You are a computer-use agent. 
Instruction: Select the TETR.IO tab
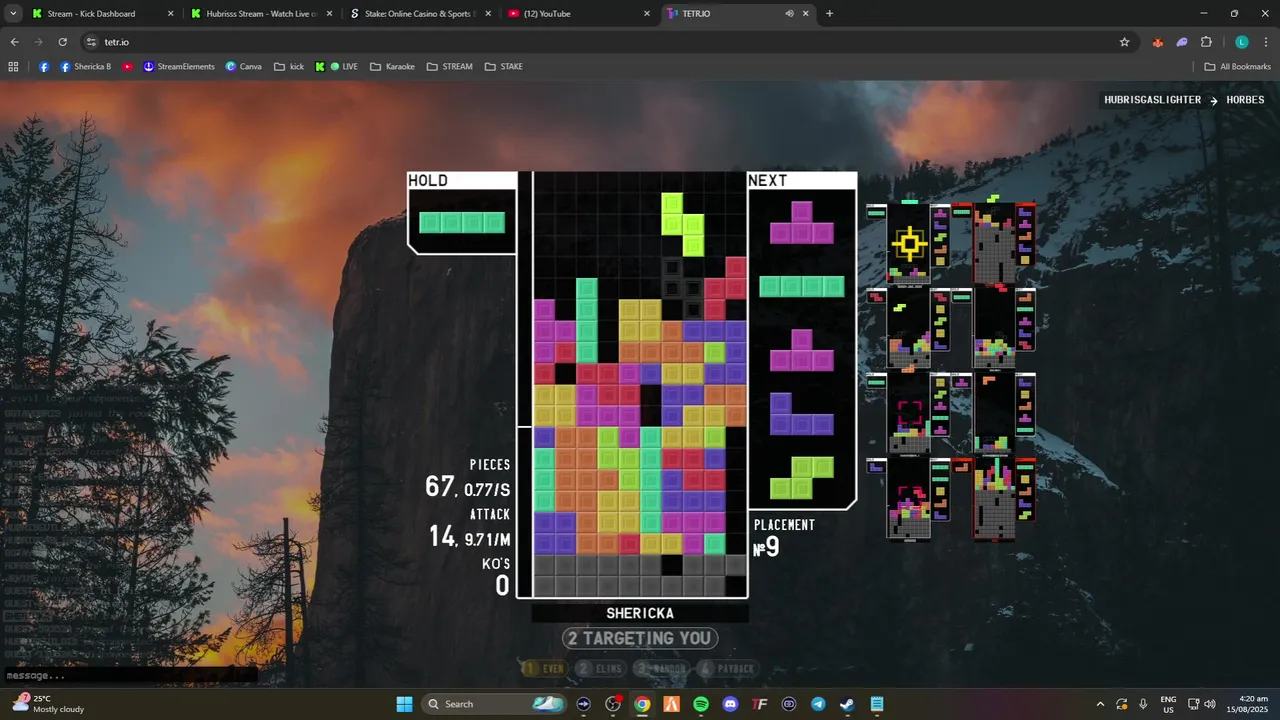coord(737,14)
